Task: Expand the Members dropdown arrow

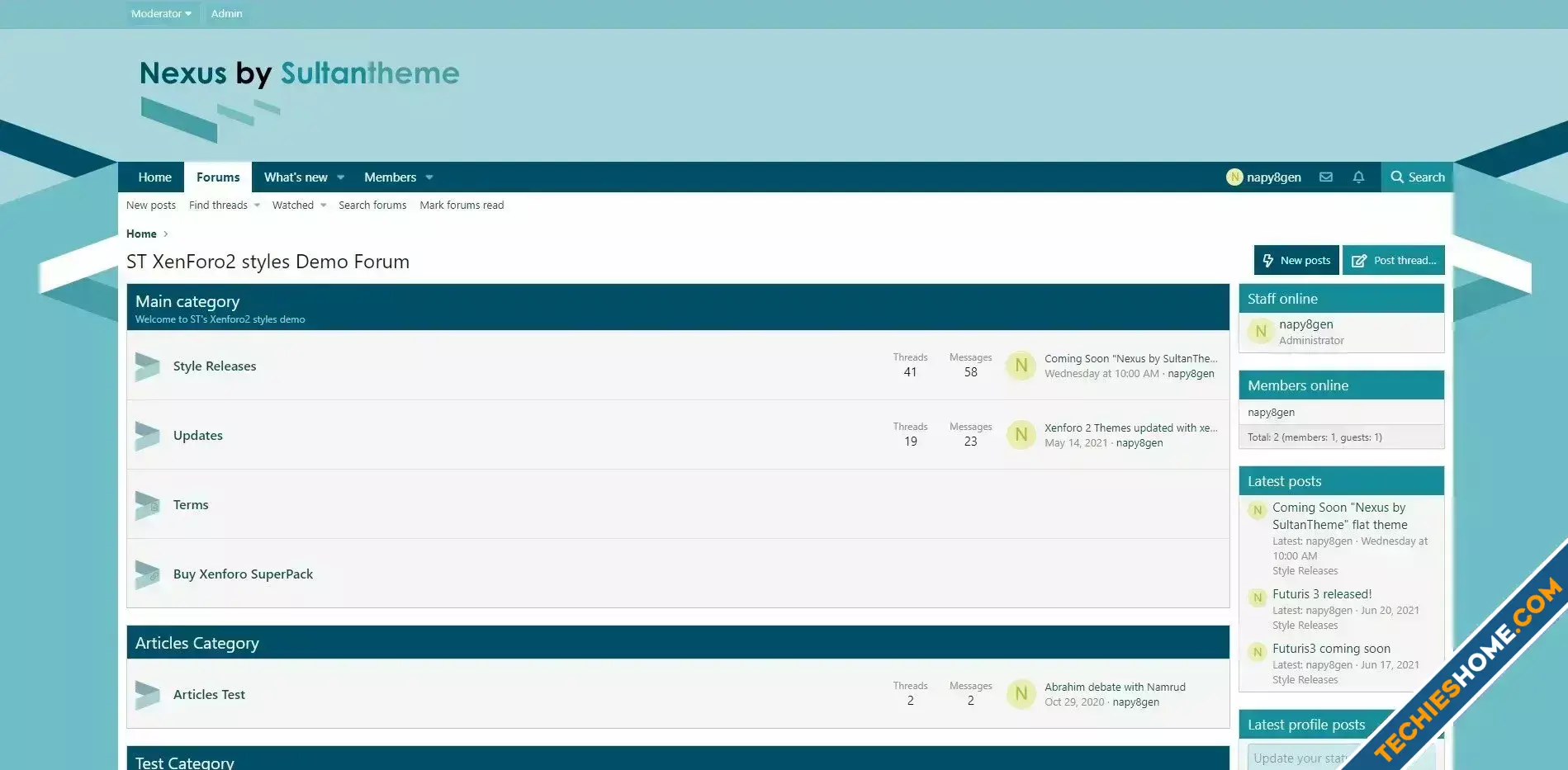Action: coord(429,177)
